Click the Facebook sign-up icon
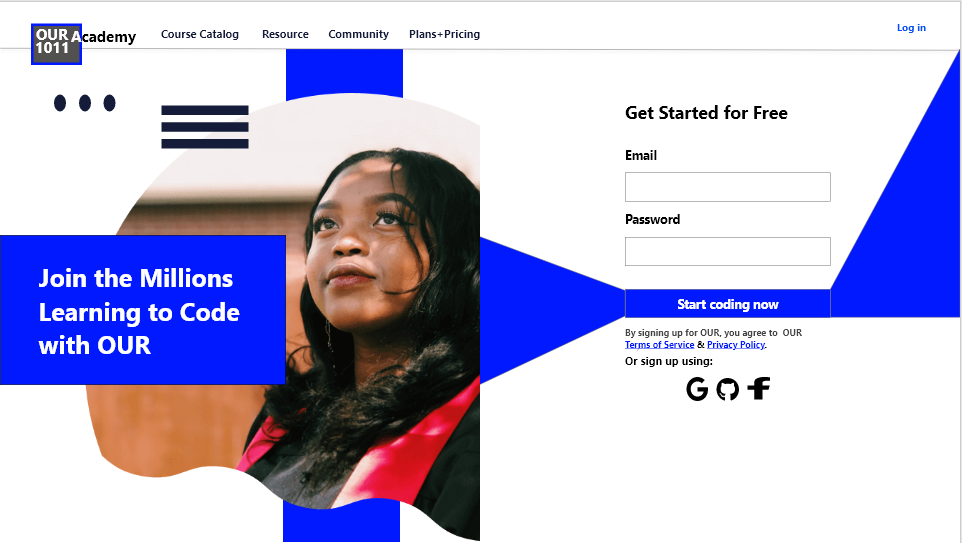The image size is (962, 543). point(759,388)
